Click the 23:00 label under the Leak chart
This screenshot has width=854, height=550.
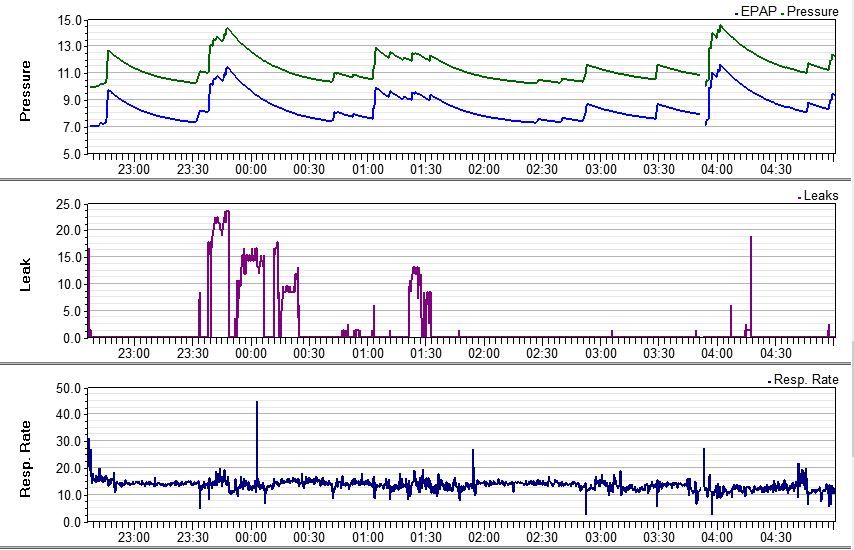click(x=134, y=353)
